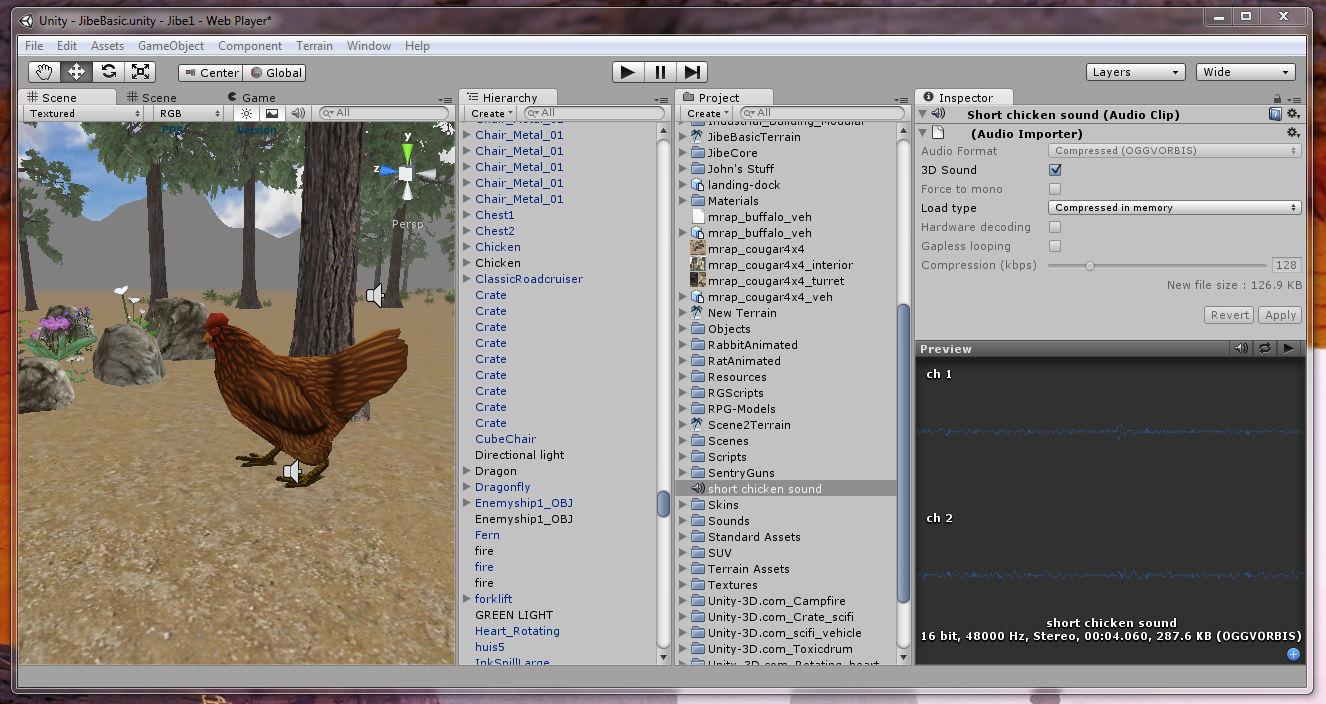Open the Load type dropdown
This screenshot has height=704, width=1326.
coord(1175,208)
